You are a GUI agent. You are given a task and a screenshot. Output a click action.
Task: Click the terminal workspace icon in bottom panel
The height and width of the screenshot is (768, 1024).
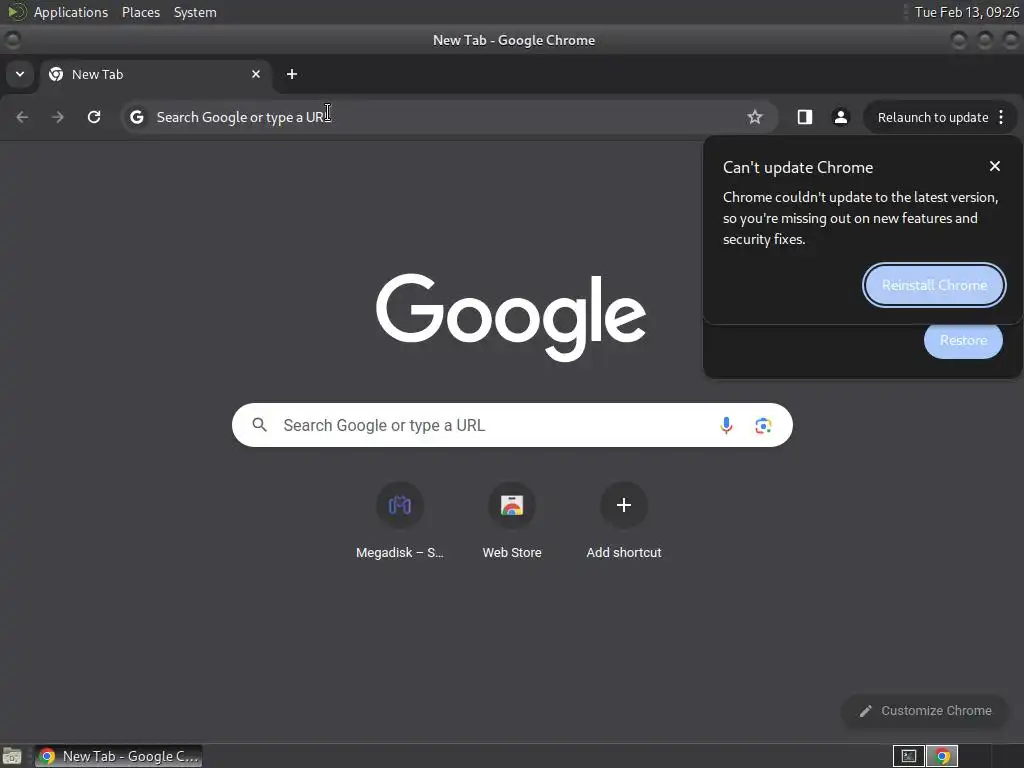point(908,756)
